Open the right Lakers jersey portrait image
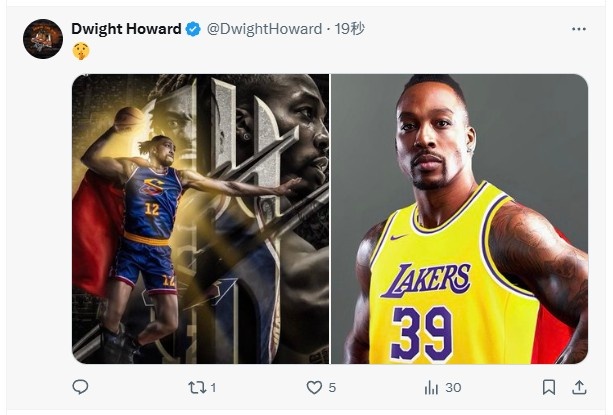Screen dimensions: 613x415 (459, 218)
